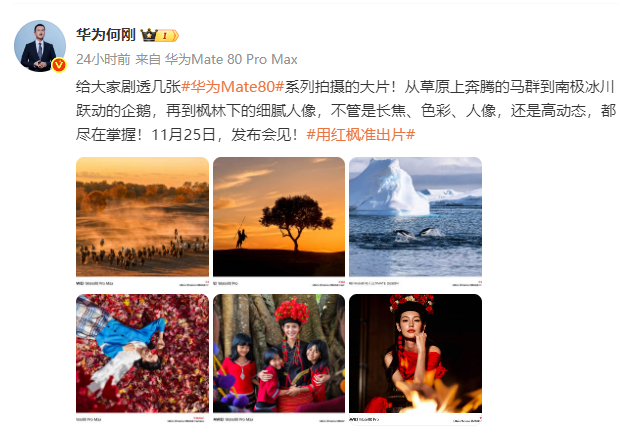Click the watermark caption under sunset tree photo
Screen dimensions: 635x435
pos(279,283)
